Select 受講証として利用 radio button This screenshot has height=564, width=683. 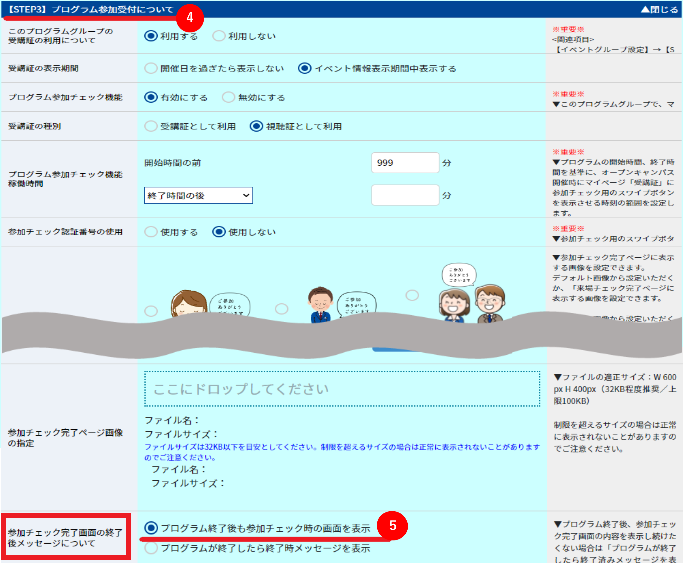151,126
